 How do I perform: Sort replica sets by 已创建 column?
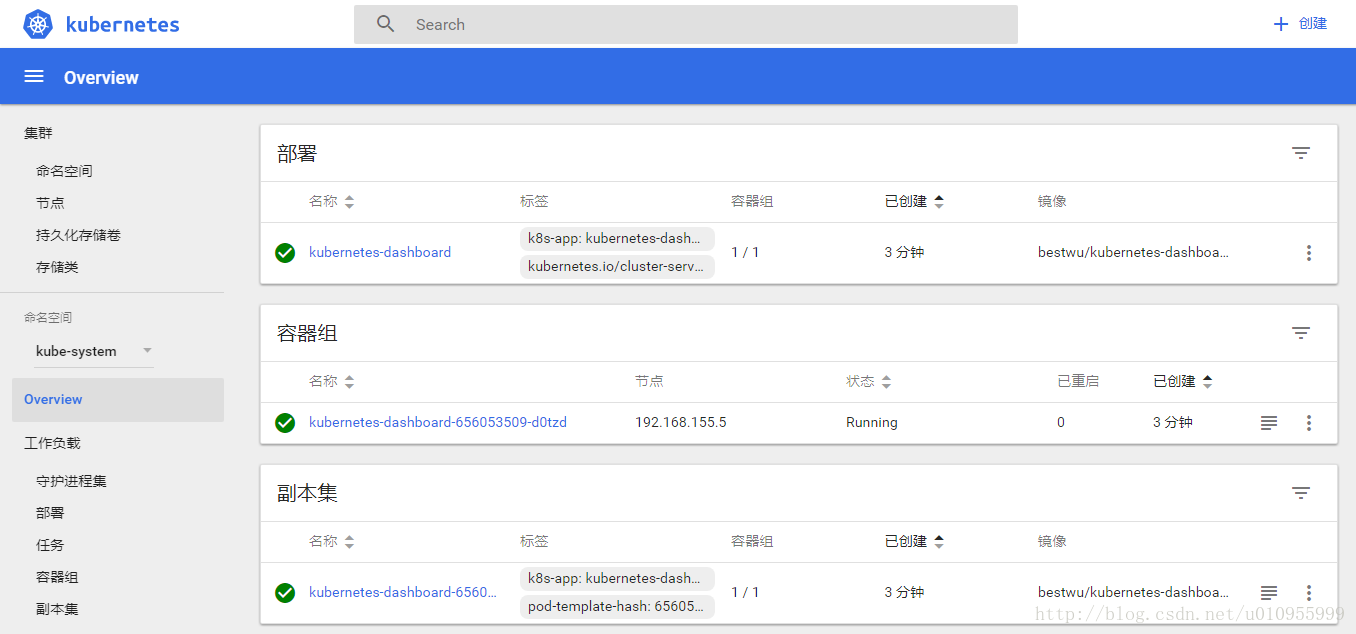click(914, 541)
